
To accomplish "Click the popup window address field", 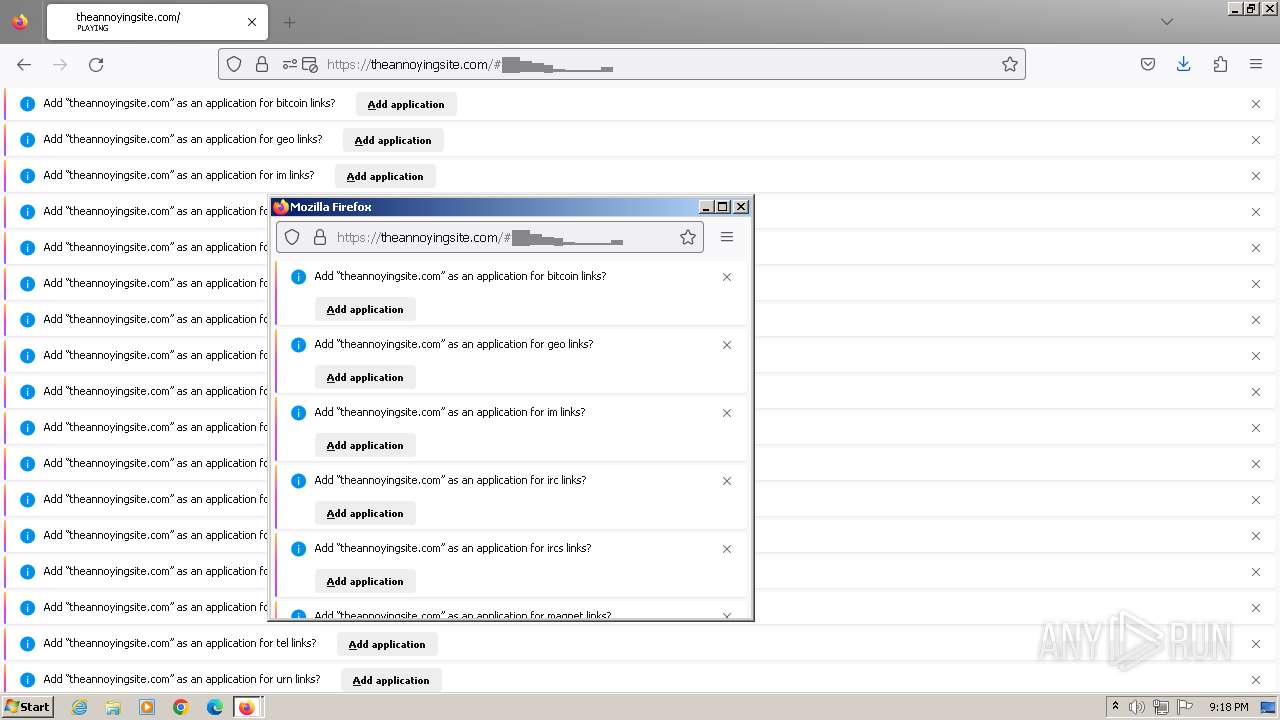I will [x=490, y=237].
